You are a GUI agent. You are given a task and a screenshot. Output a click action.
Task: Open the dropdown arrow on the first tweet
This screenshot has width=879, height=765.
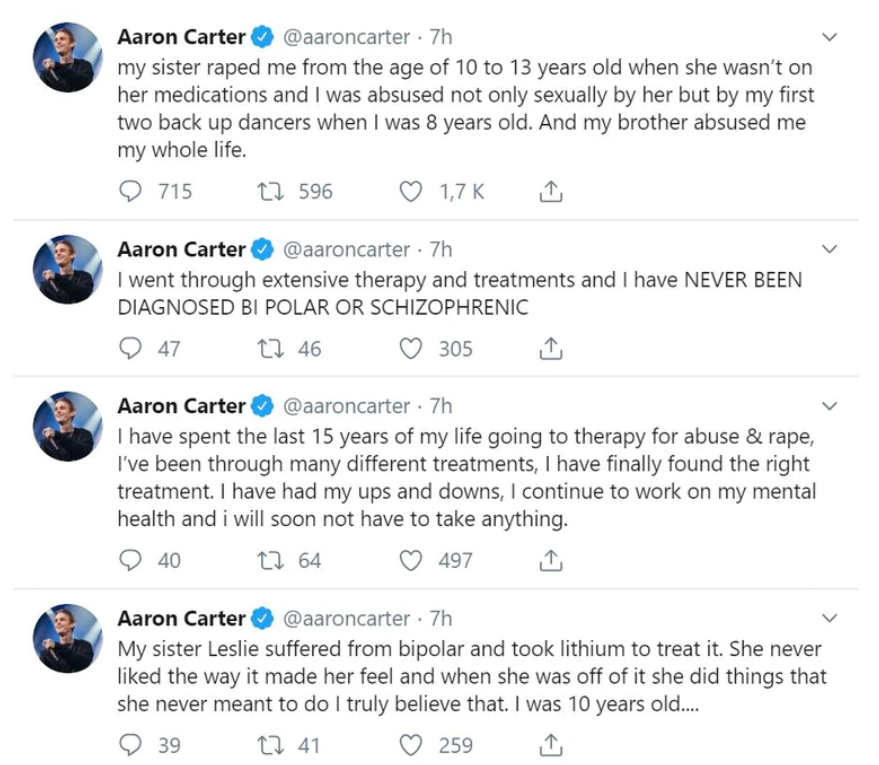(x=828, y=34)
